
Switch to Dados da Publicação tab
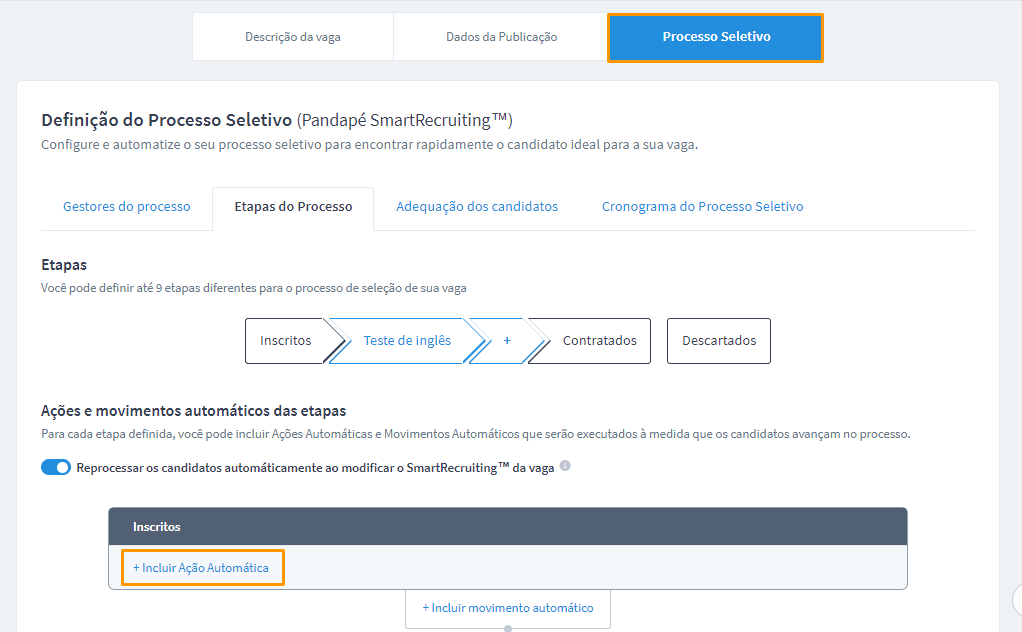pos(501,37)
